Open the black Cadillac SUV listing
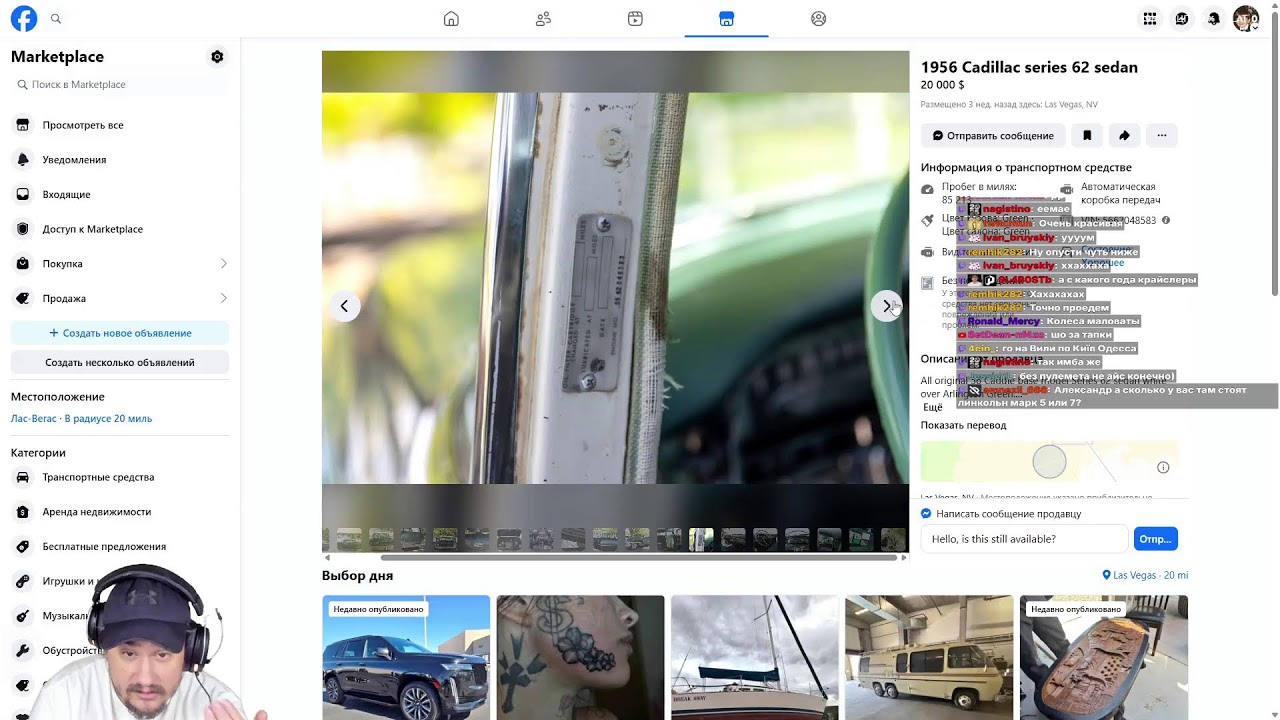Viewport: 1280px width, 720px height. click(406, 657)
